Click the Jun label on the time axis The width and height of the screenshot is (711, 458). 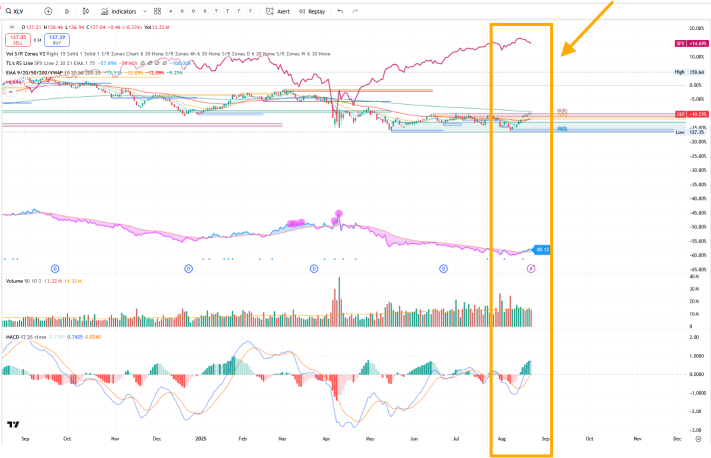[414, 439]
